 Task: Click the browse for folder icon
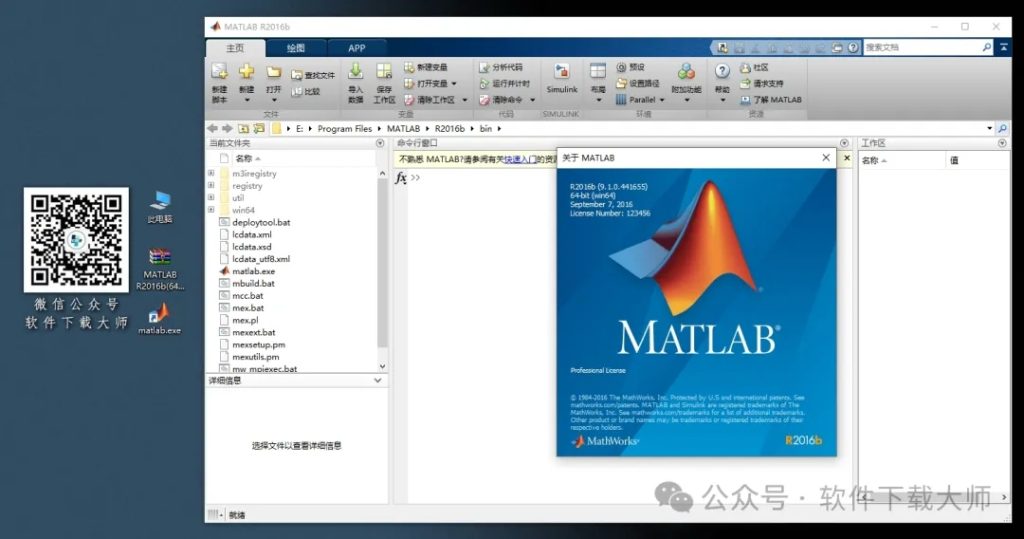pyautogui.click(x=259, y=128)
